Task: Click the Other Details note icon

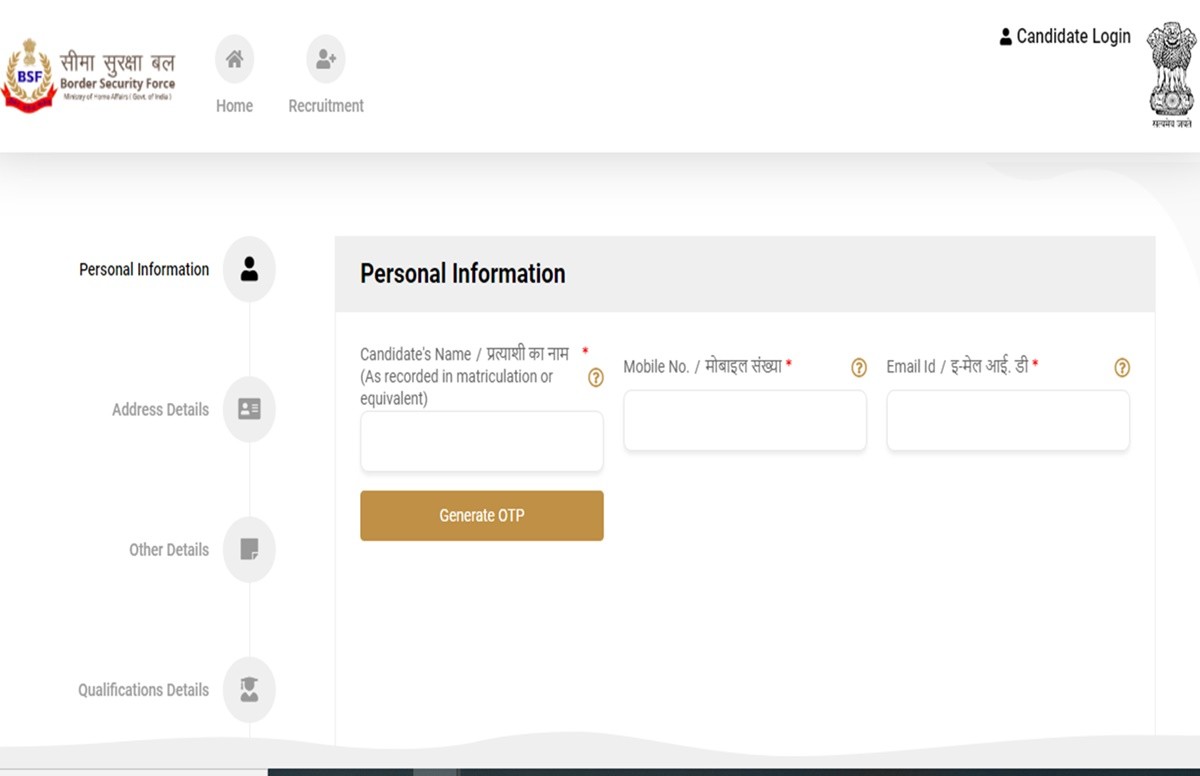Action: pyautogui.click(x=249, y=549)
